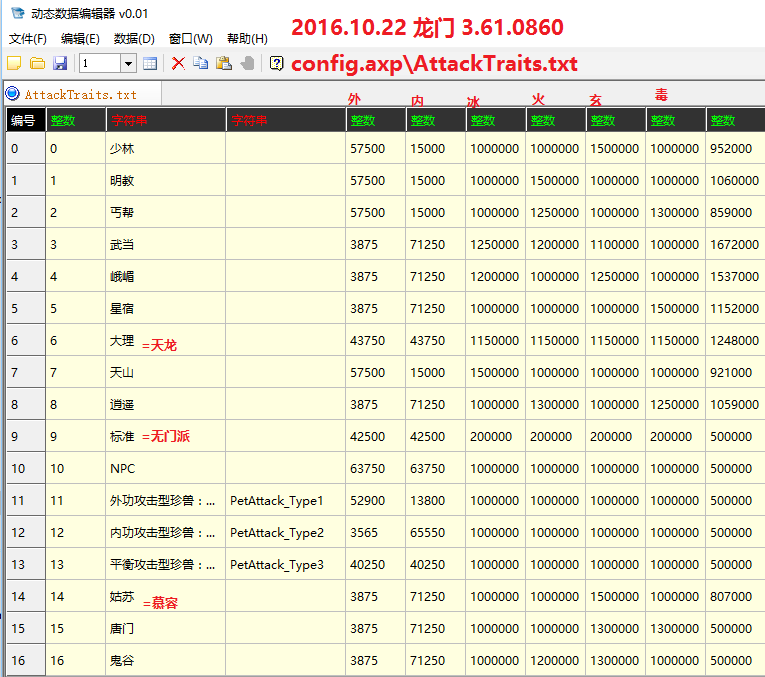The width and height of the screenshot is (765, 677).
Task: Open the toolbar number dropdown arrow
Action: [x=128, y=63]
